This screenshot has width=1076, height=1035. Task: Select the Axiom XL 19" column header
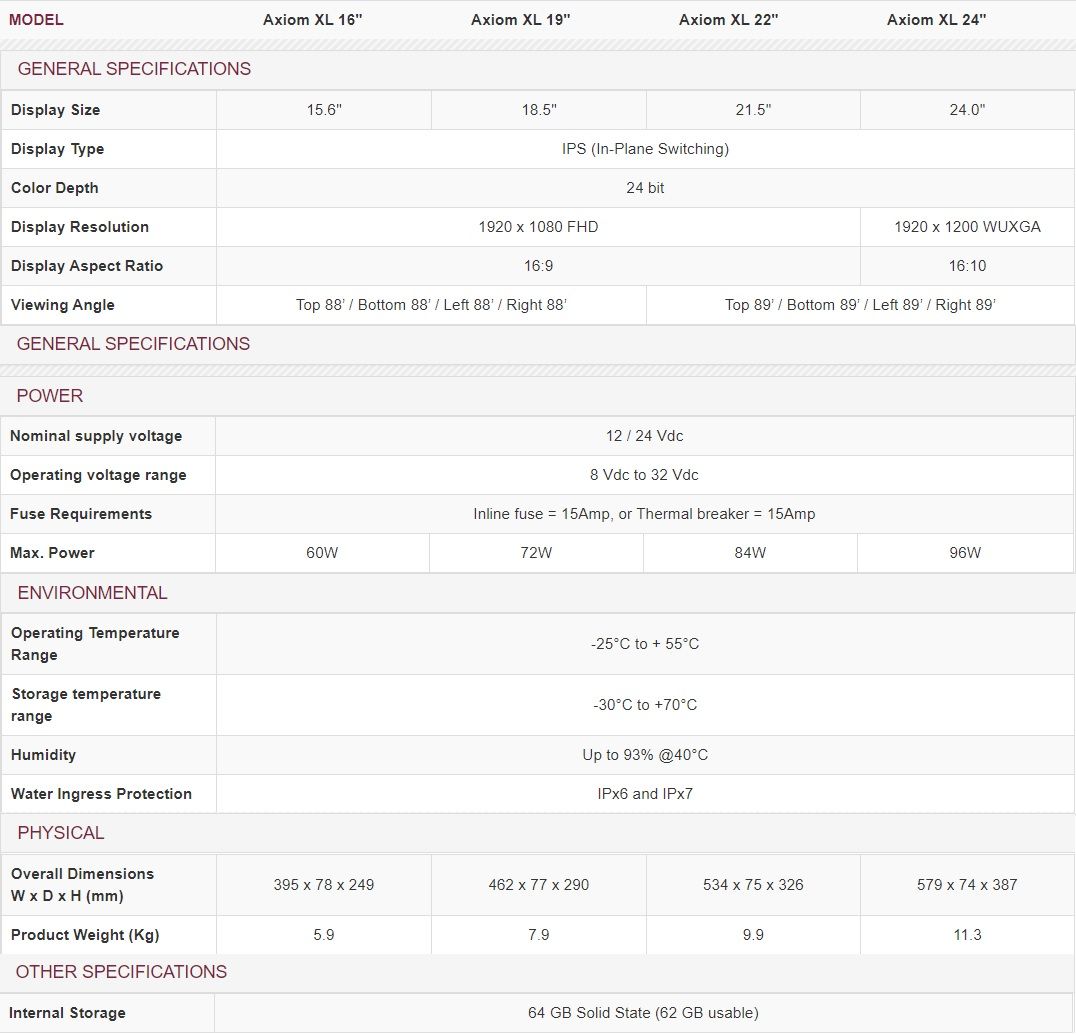click(521, 20)
